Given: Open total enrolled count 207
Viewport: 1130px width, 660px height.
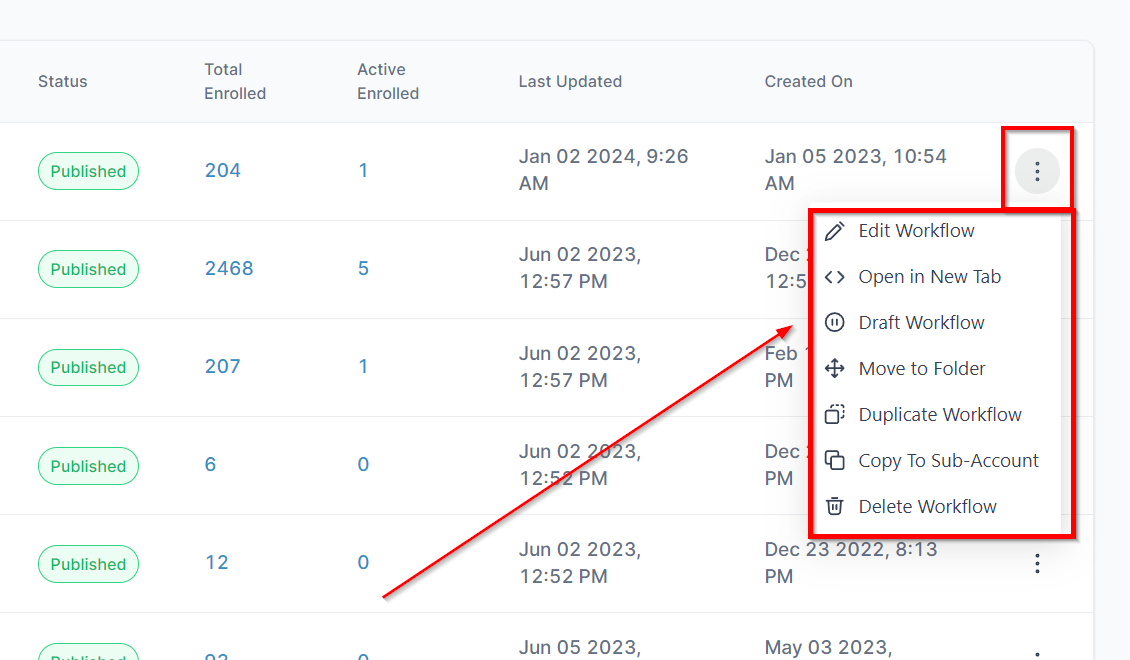Looking at the screenshot, I should [x=223, y=367].
